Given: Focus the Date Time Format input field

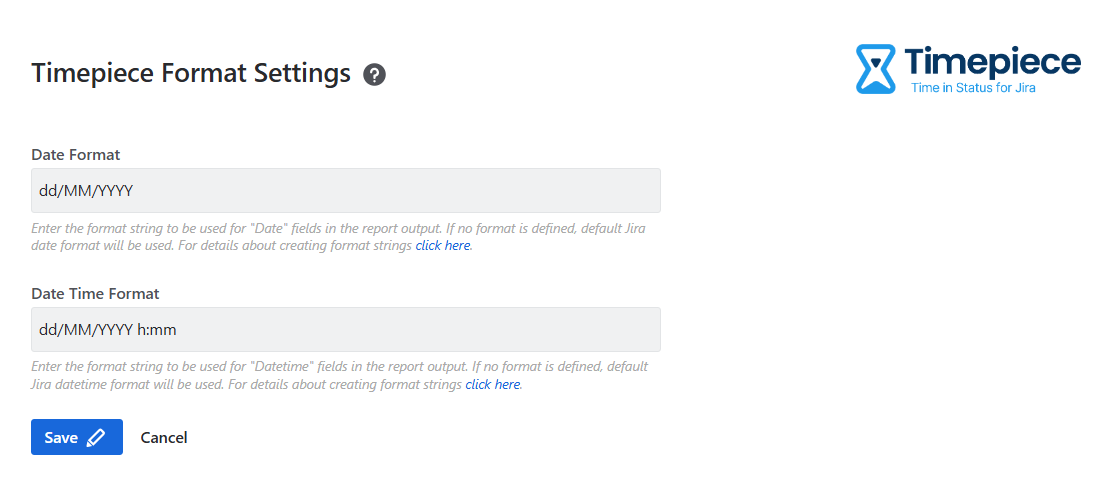Looking at the screenshot, I should 345,329.
